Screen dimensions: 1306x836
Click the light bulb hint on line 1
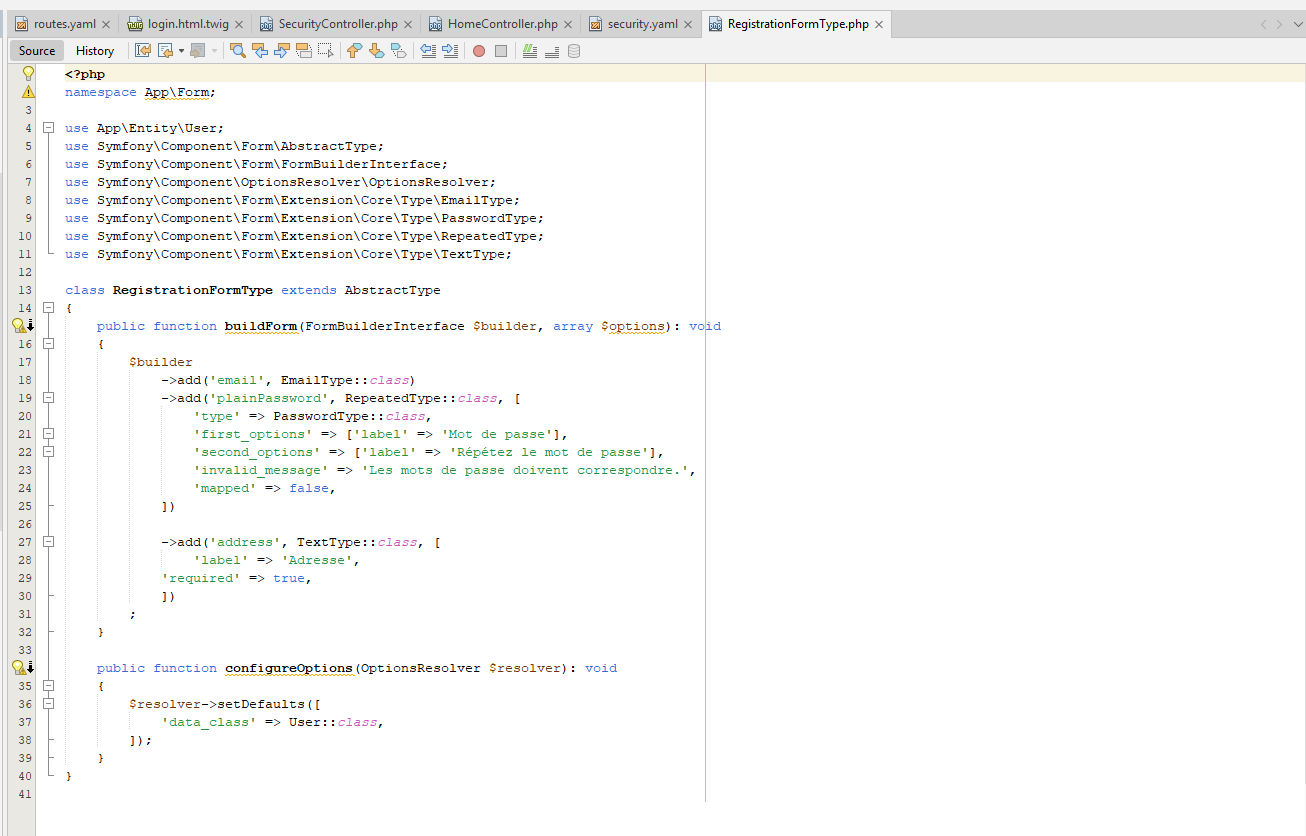(x=28, y=74)
